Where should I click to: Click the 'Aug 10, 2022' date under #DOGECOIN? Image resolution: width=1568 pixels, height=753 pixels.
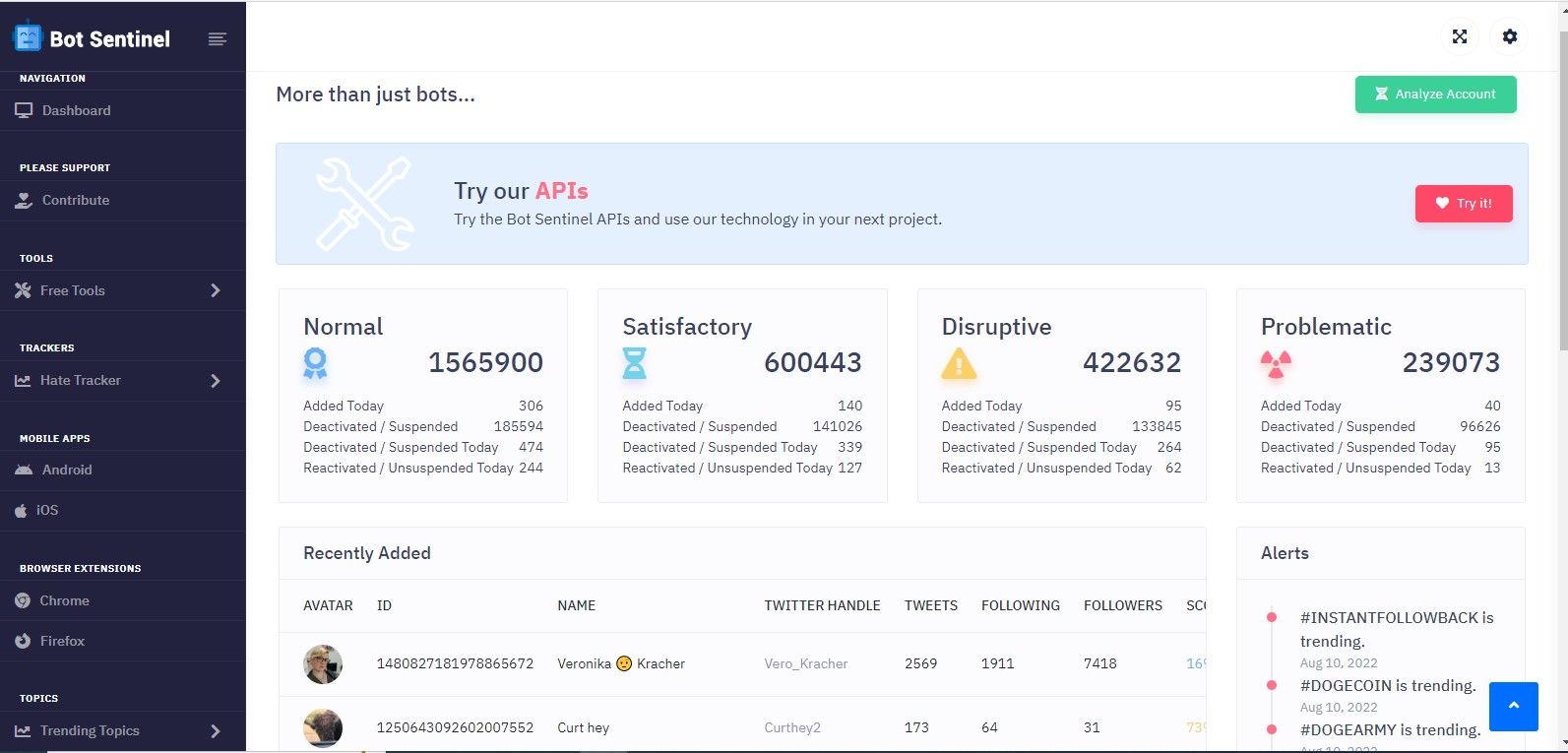click(x=1339, y=707)
